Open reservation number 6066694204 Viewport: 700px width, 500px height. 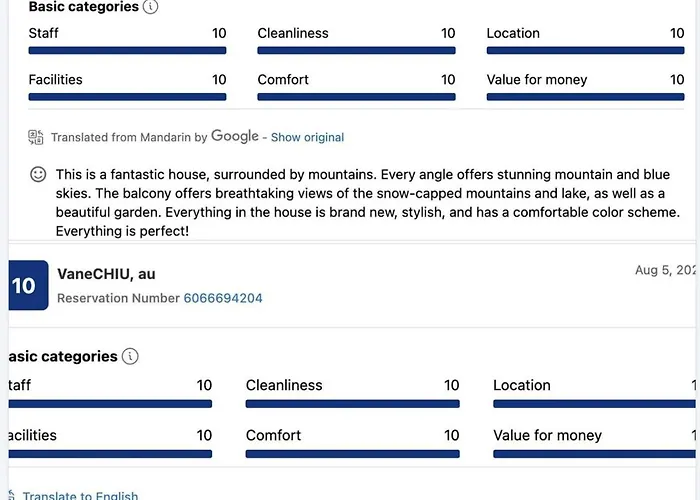pos(223,298)
